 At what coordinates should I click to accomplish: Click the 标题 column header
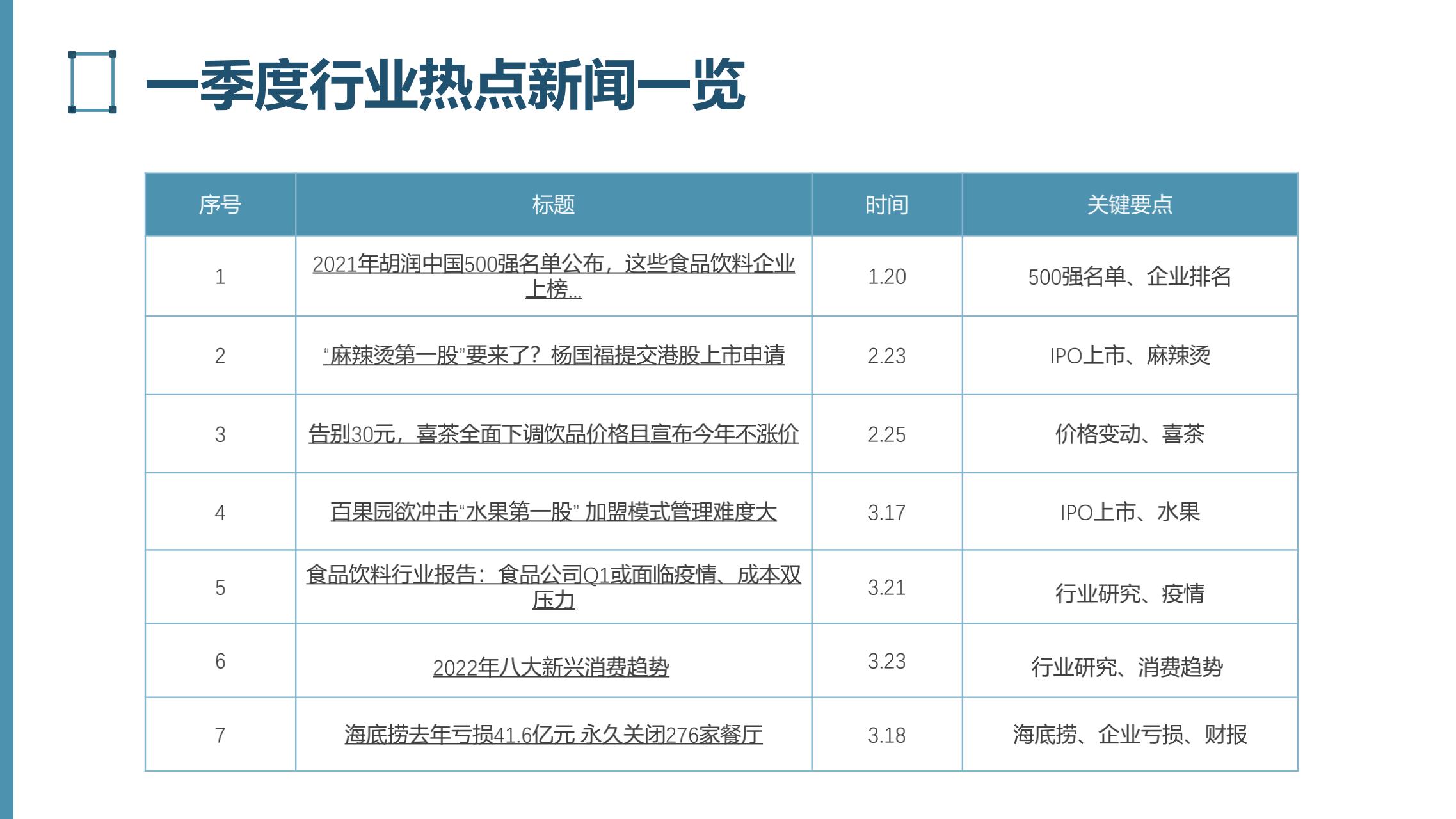(553, 205)
